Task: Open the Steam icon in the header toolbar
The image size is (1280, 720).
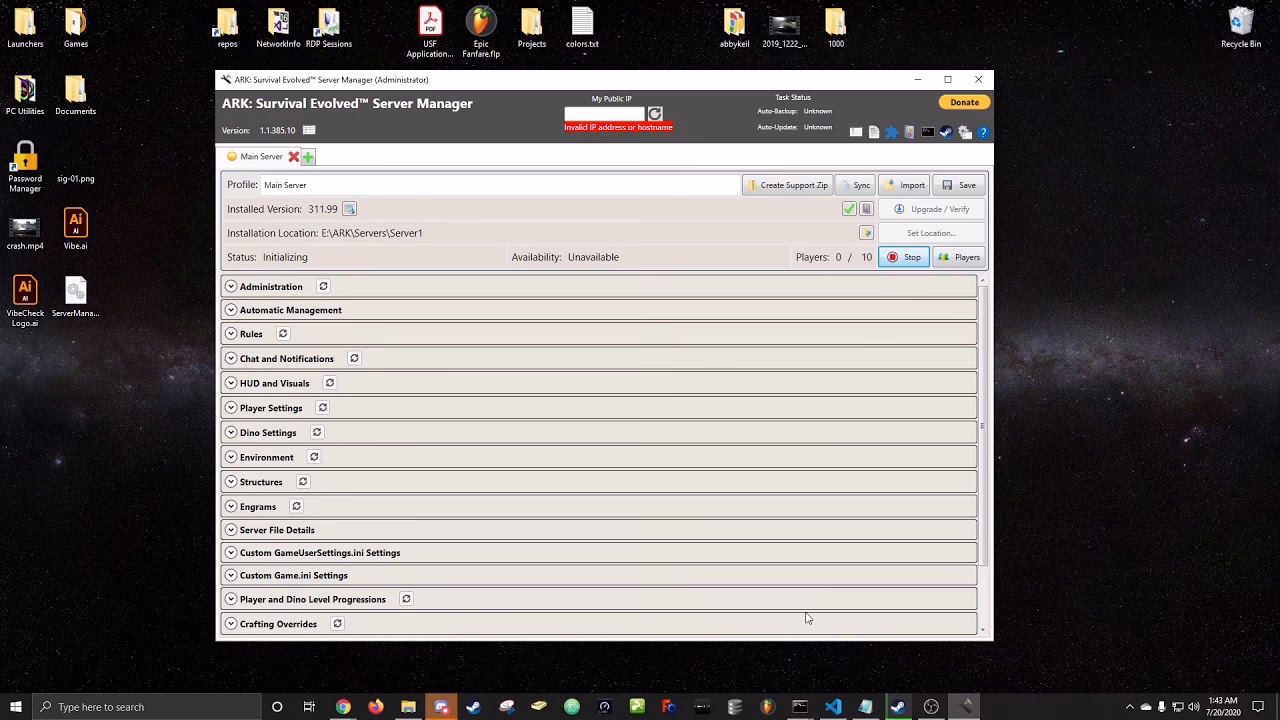Action: point(945,132)
